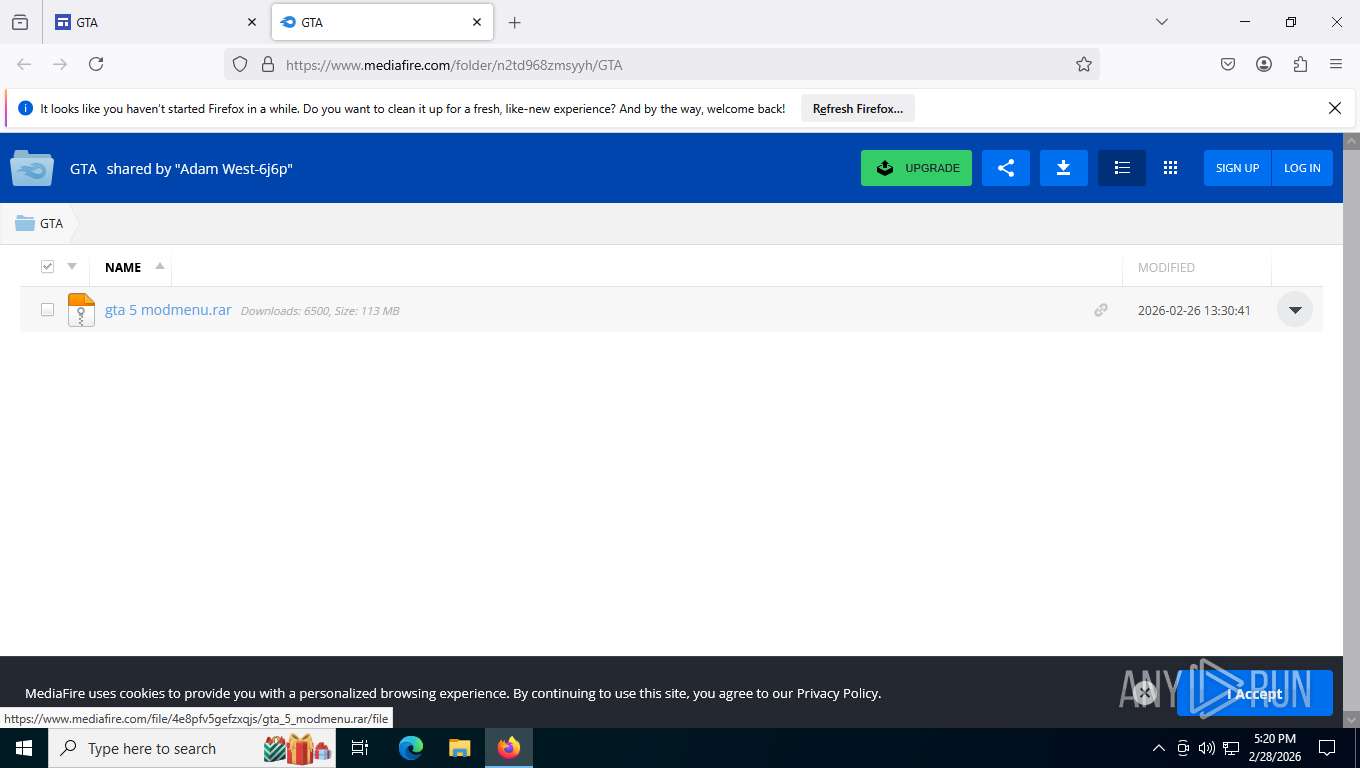The height and width of the screenshot is (768, 1360).
Task: Bookmark this page with star icon
Action: 1083,64
